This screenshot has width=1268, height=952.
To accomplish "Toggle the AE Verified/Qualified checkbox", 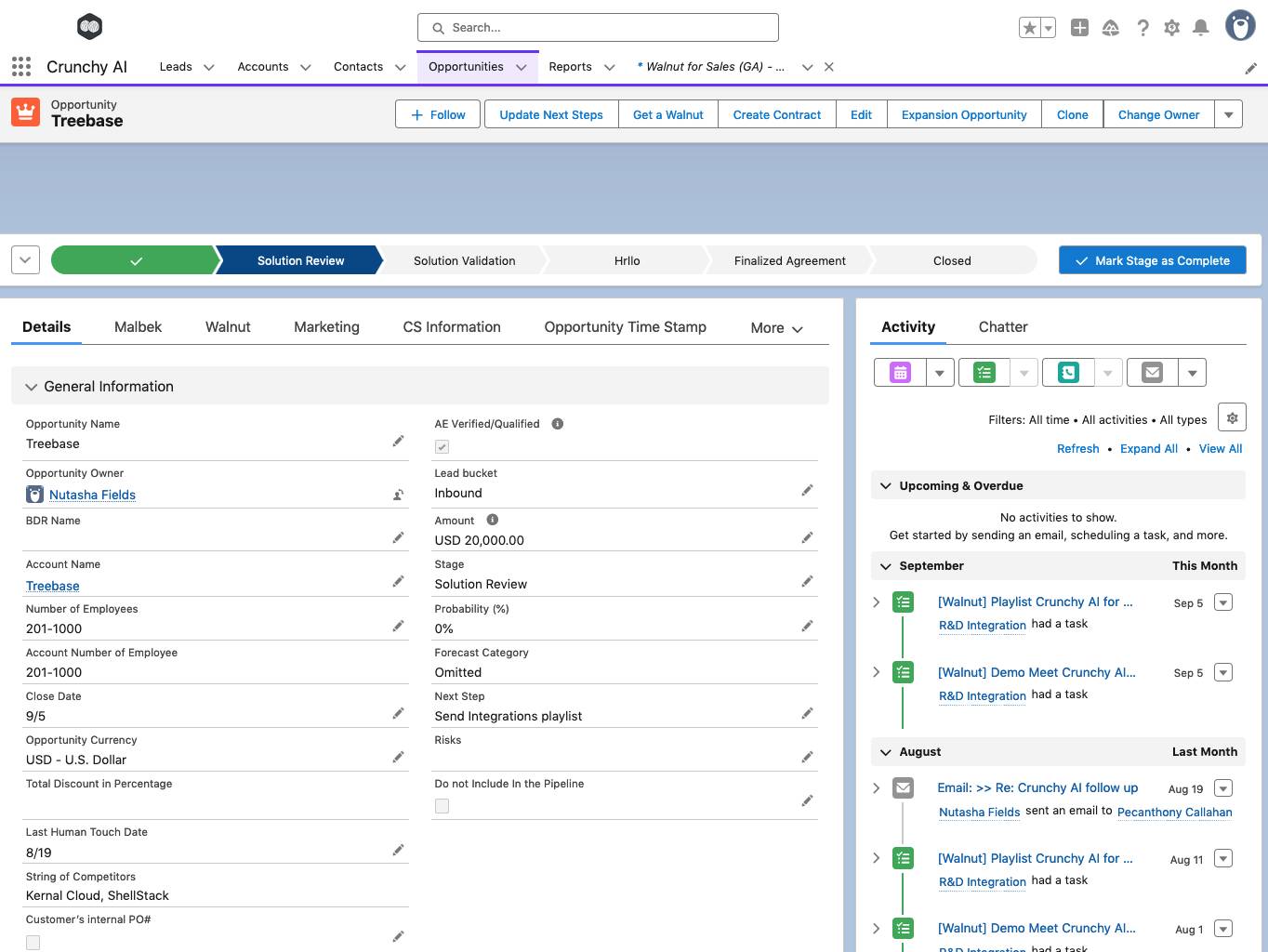I will (x=442, y=446).
